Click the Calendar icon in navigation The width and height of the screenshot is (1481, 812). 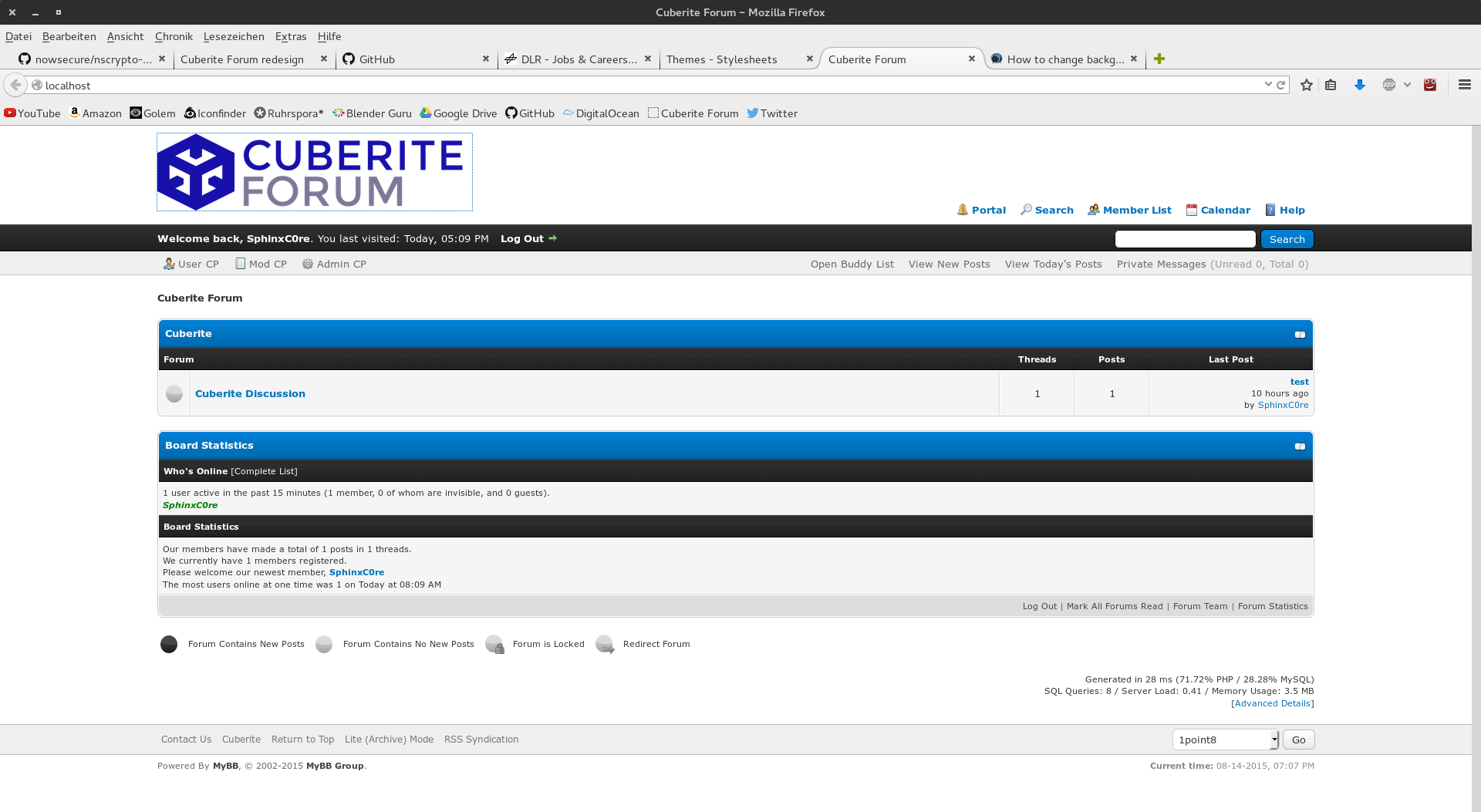[1191, 210]
